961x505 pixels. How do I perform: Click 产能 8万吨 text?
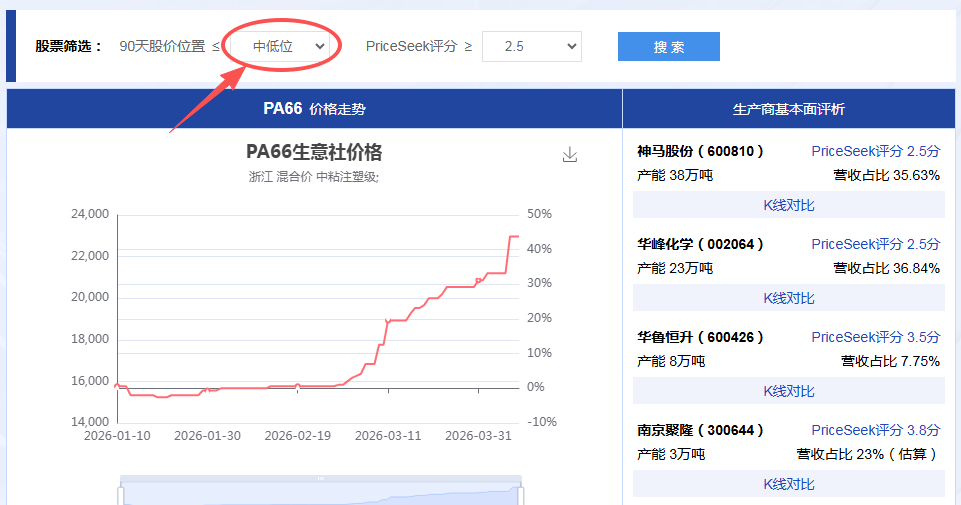671,362
